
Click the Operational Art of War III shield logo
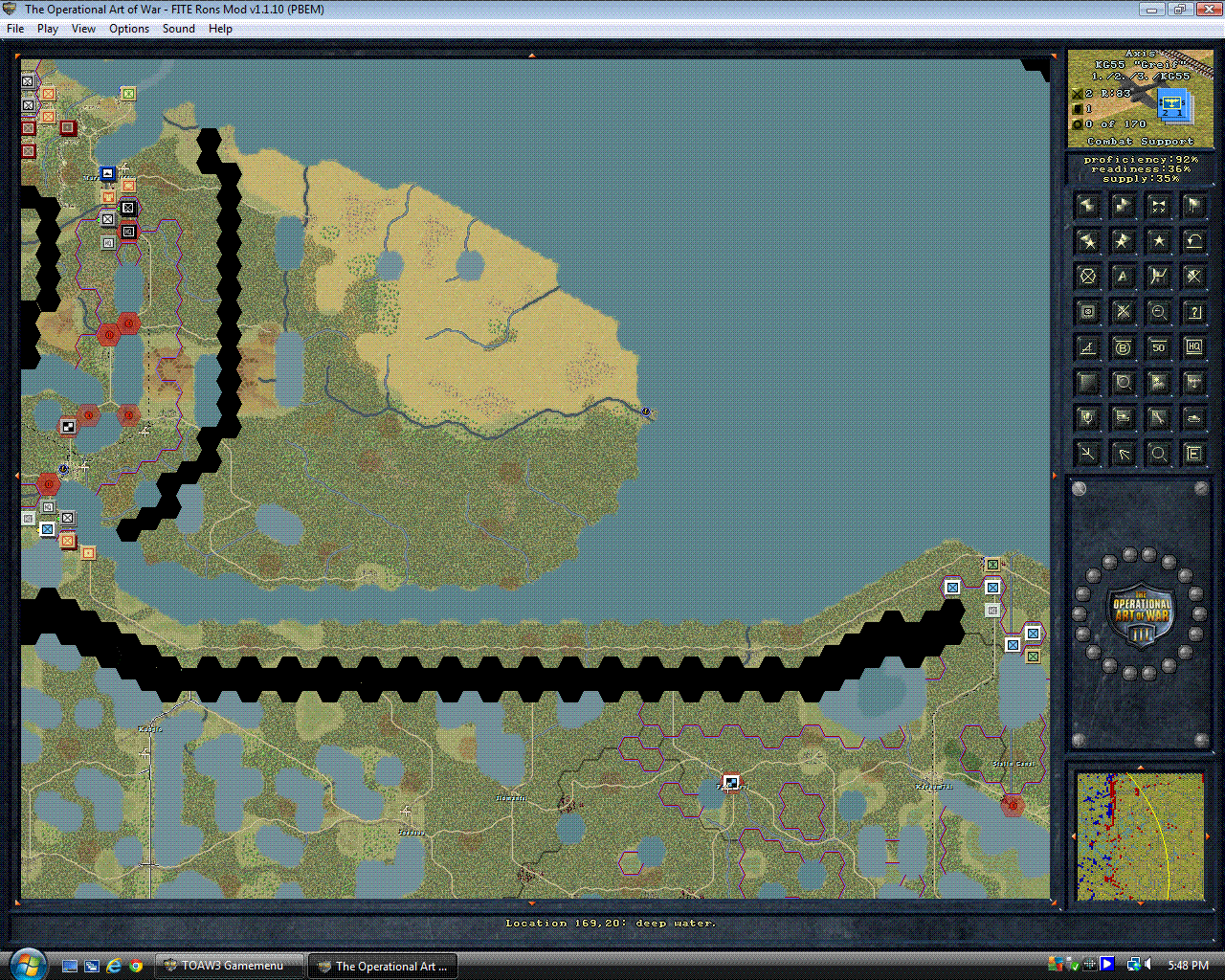point(1140,613)
